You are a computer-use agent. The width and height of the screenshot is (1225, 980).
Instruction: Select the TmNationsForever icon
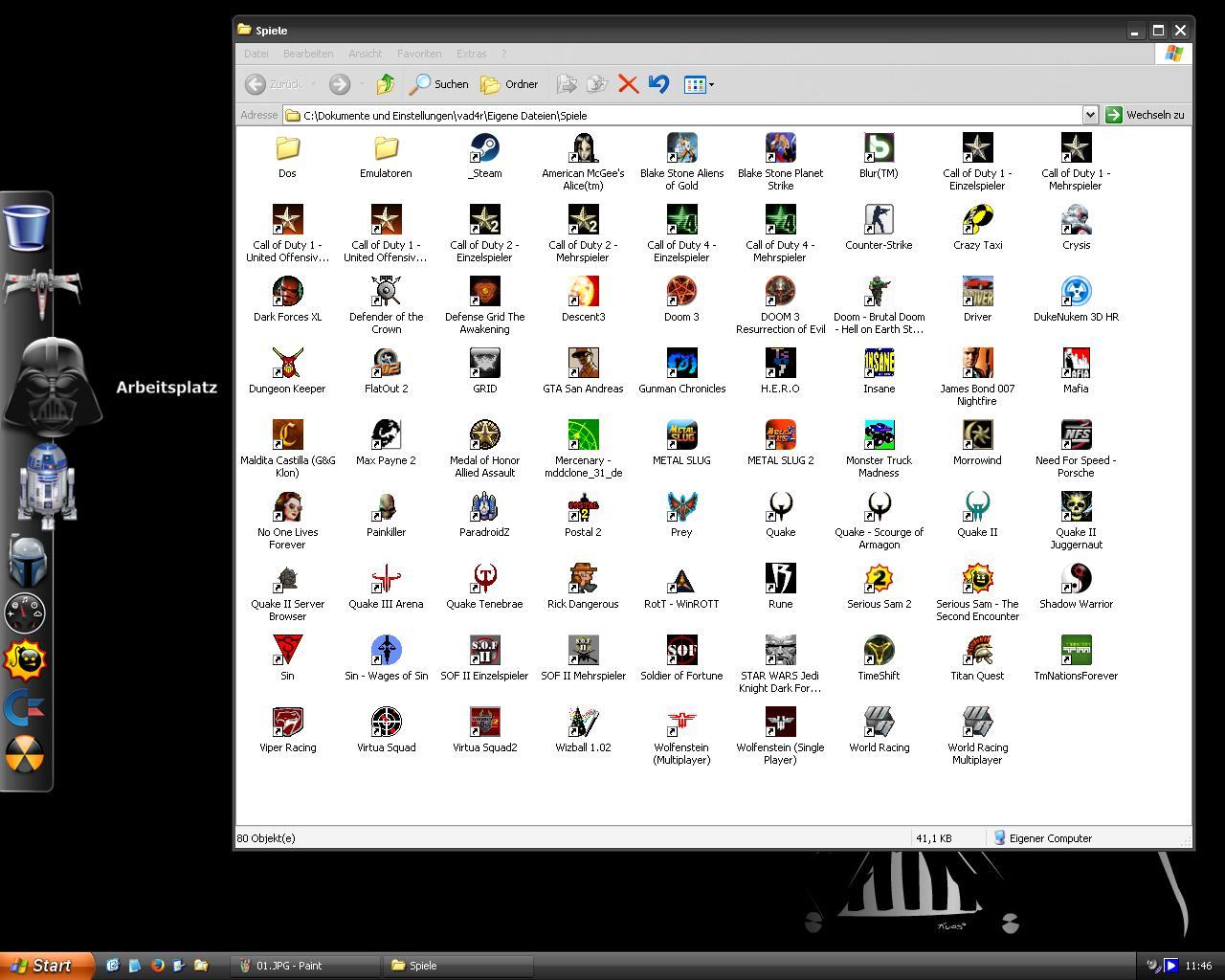tap(1076, 651)
